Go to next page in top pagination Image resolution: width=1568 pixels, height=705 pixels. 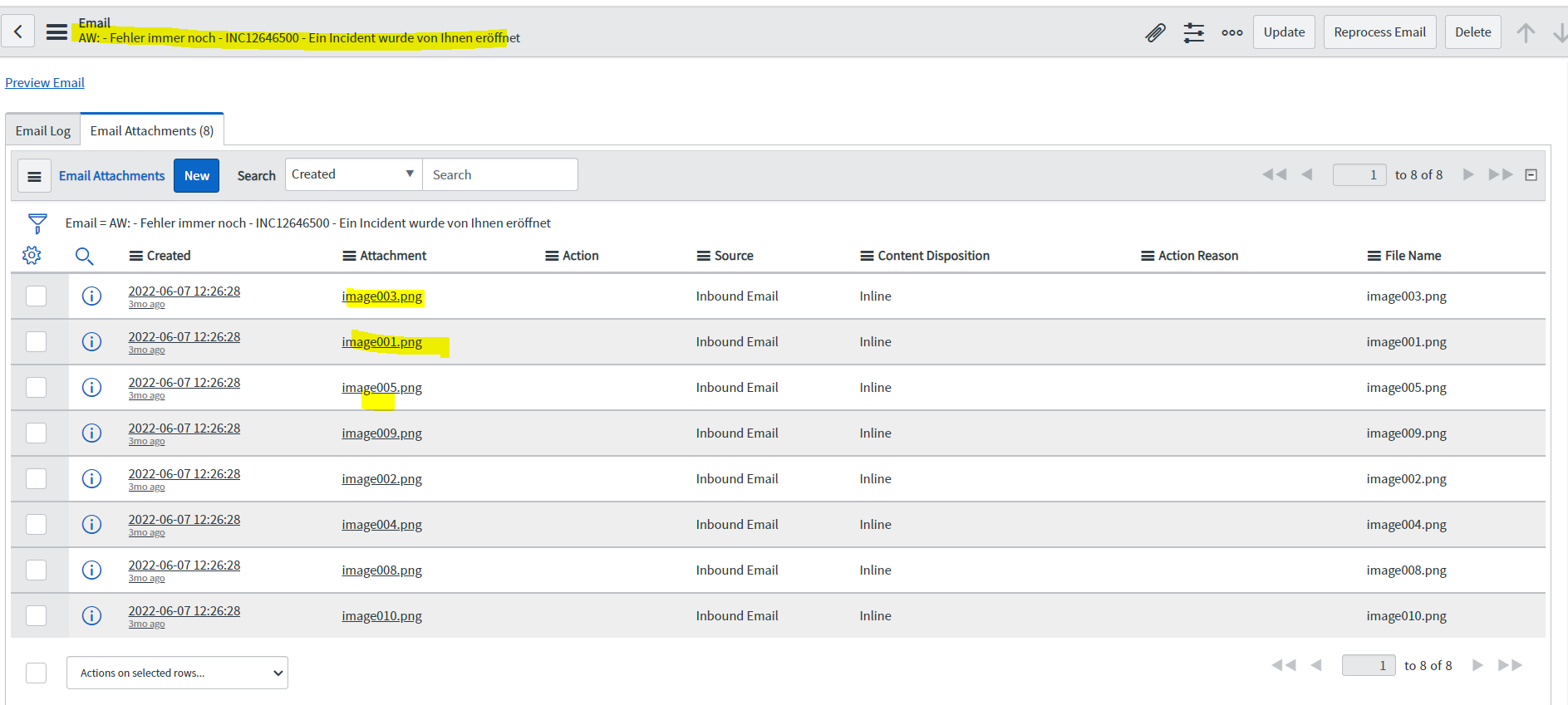[1468, 174]
